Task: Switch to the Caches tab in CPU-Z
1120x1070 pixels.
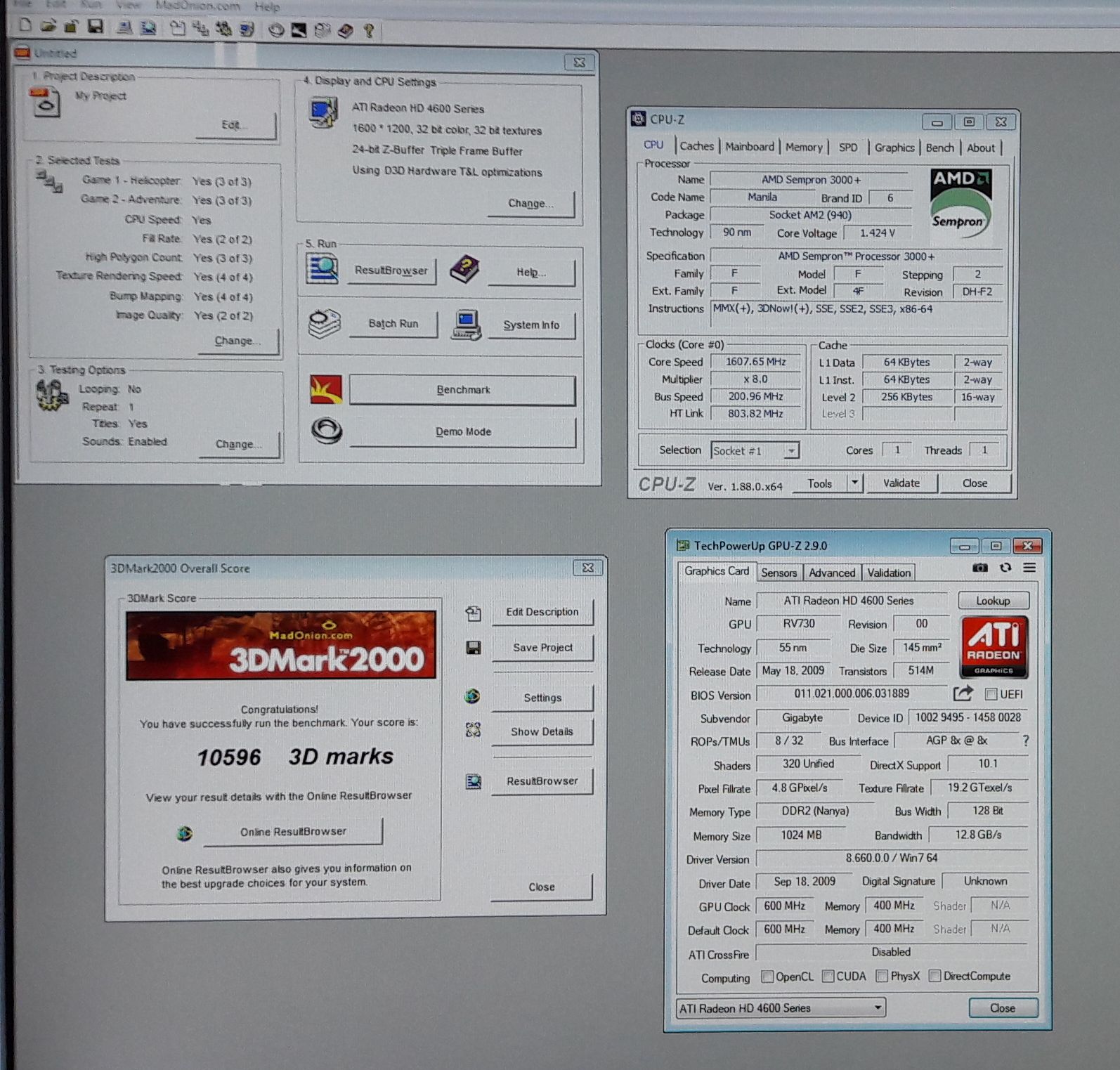Action: click(x=697, y=146)
